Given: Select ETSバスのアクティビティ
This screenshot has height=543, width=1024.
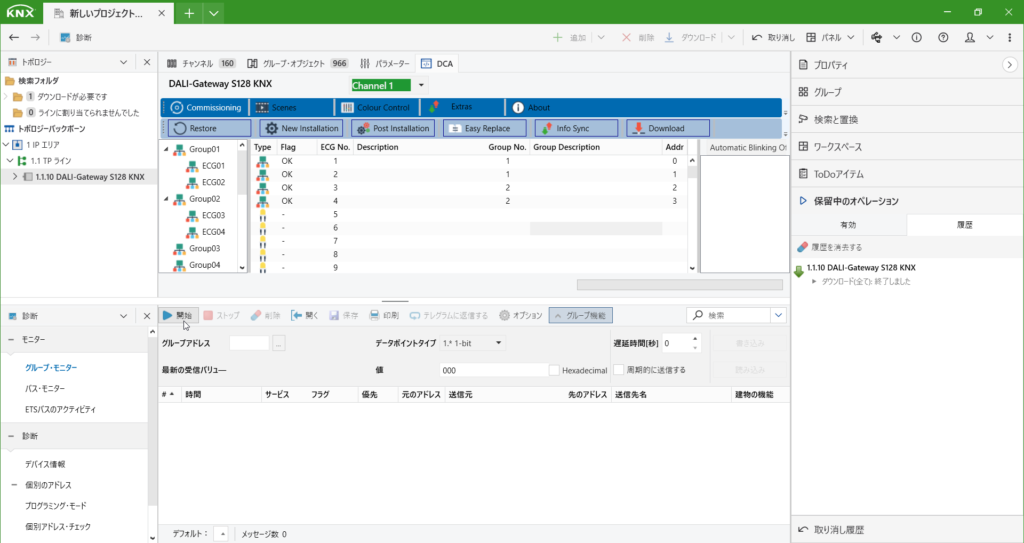Looking at the screenshot, I should pos(60,410).
